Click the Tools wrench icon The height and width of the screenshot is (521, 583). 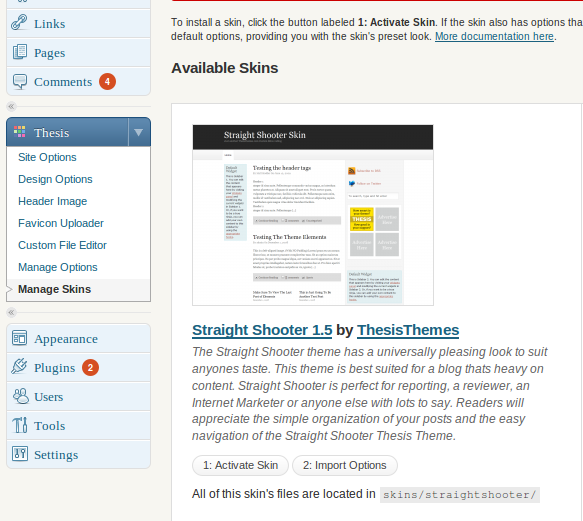coord(20,425)
